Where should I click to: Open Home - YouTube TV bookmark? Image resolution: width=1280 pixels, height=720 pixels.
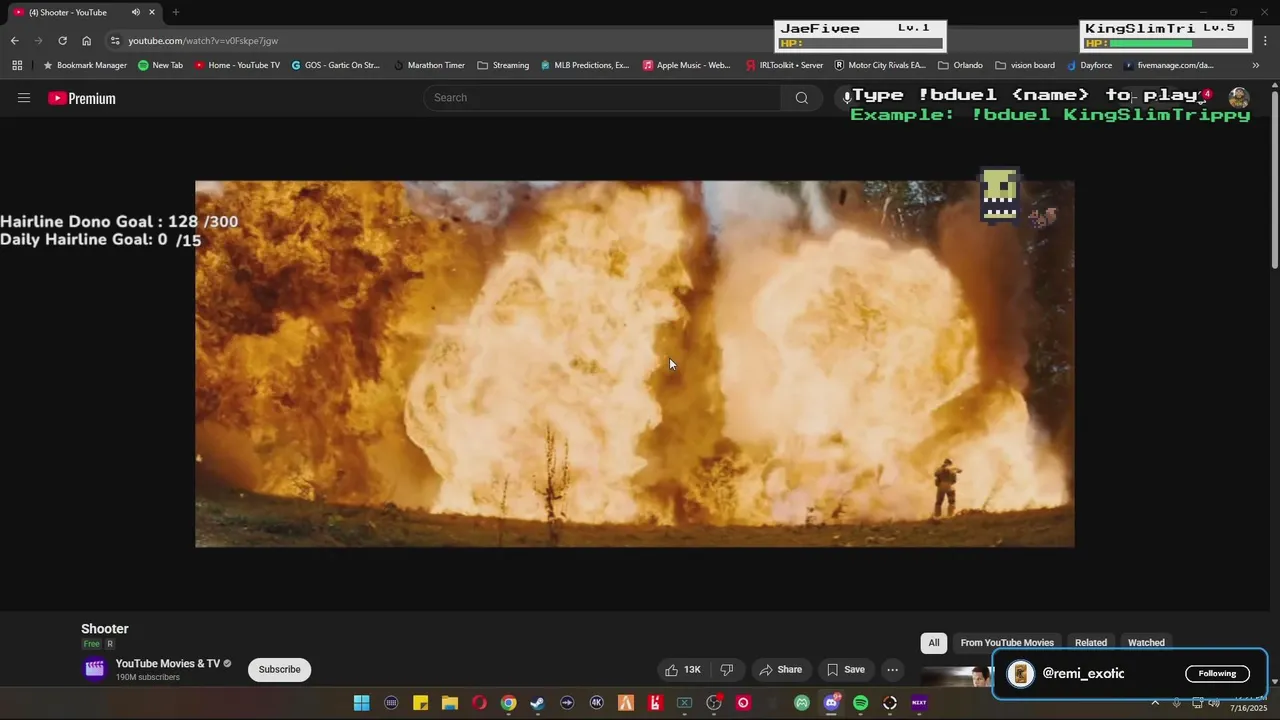pyautogui.click(x=237, y=65)
